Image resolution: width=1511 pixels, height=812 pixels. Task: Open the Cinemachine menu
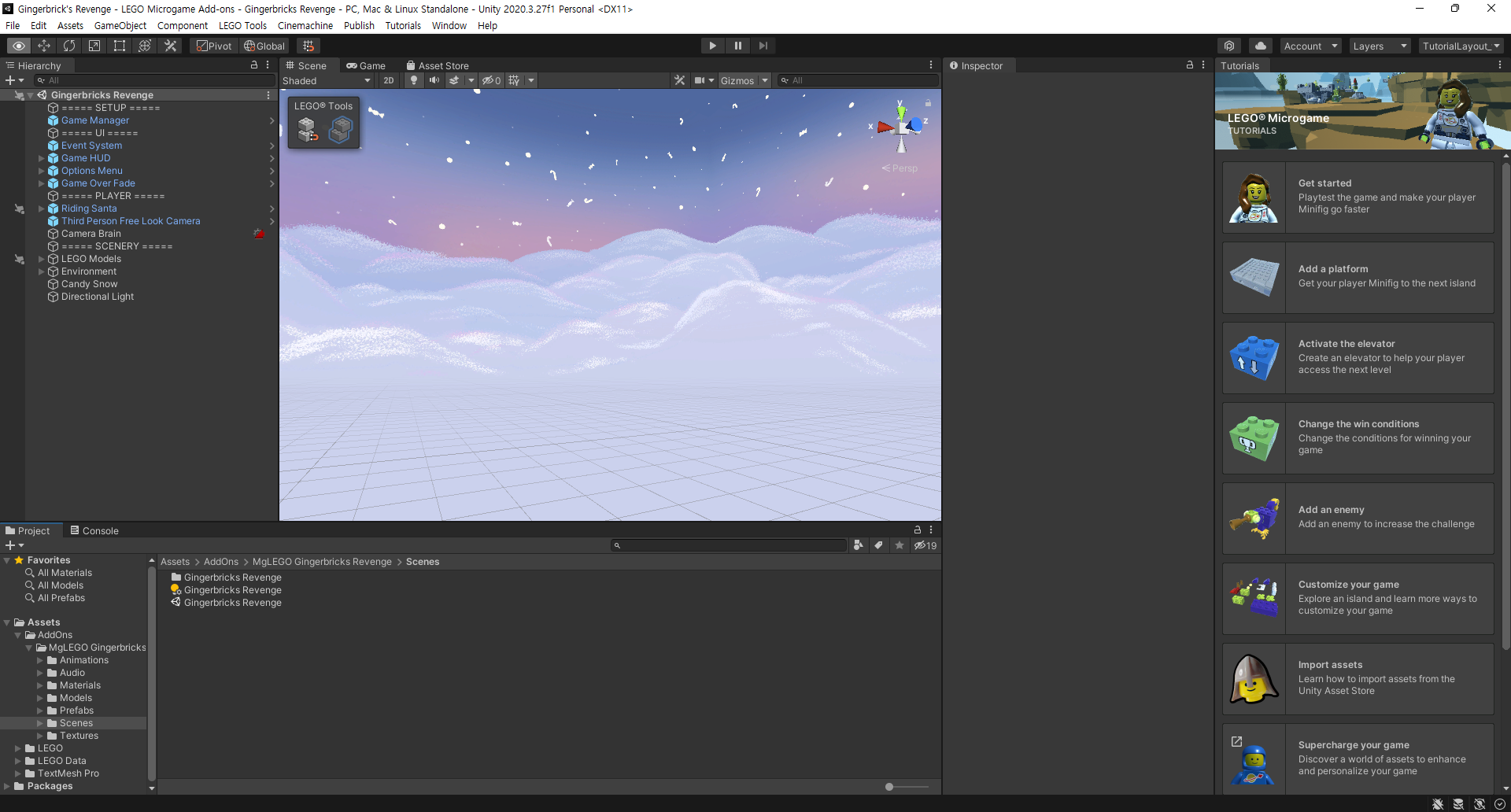(x=305, y=25)
